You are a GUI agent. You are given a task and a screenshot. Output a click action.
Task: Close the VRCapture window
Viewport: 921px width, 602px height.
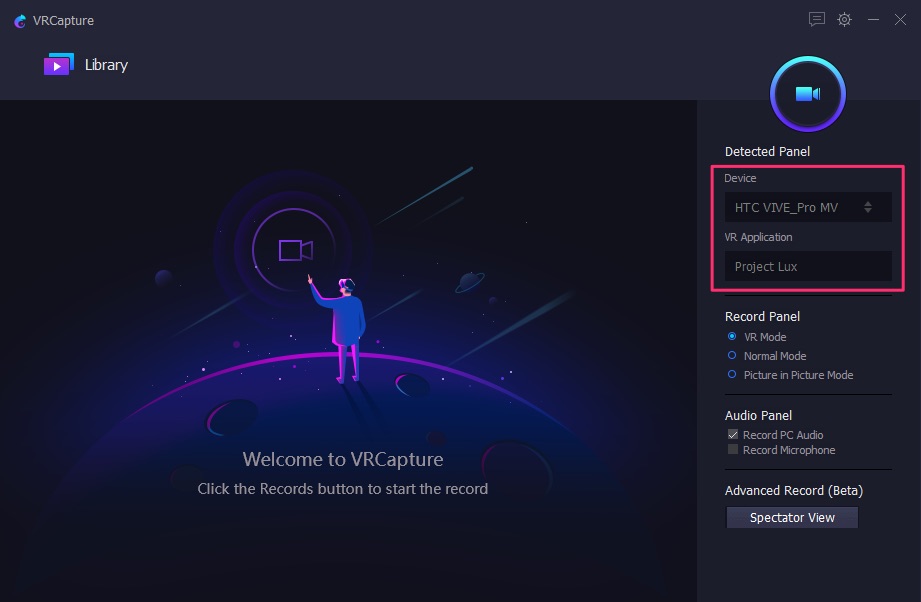900,19
